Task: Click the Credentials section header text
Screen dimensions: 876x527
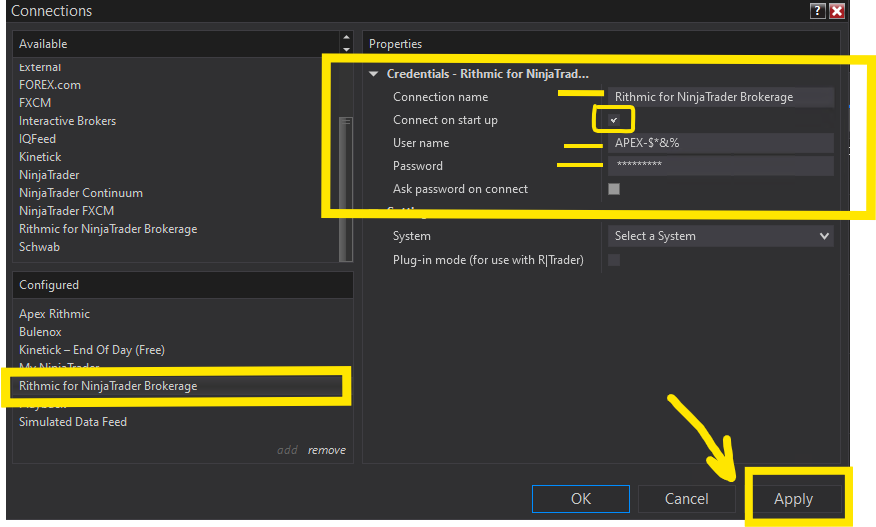Action: pos(487,74)
